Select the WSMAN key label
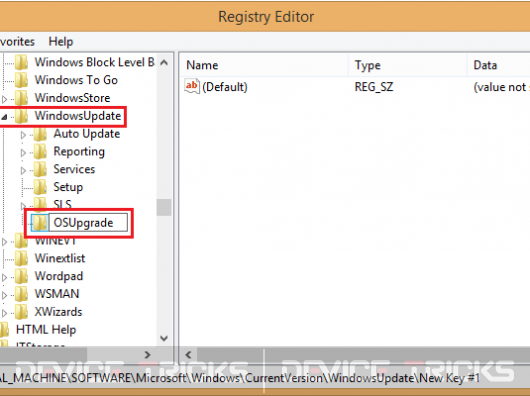Image resolution: width=530 pixels, height=396 pixels. click(57, 294)
